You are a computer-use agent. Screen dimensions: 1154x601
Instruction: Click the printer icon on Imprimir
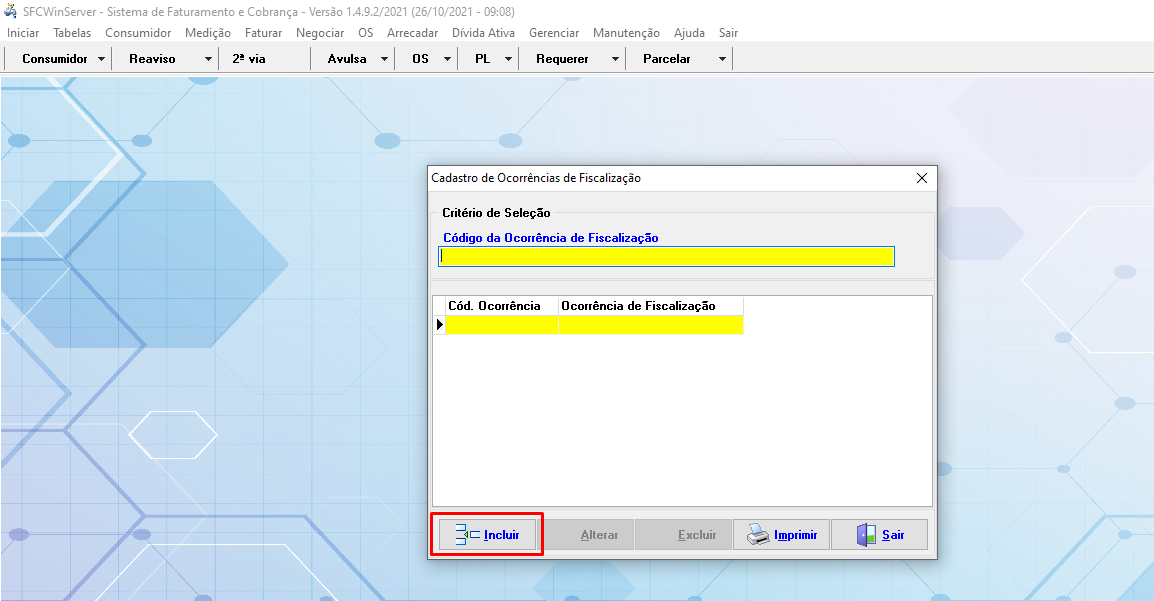[x=758, y=535]
